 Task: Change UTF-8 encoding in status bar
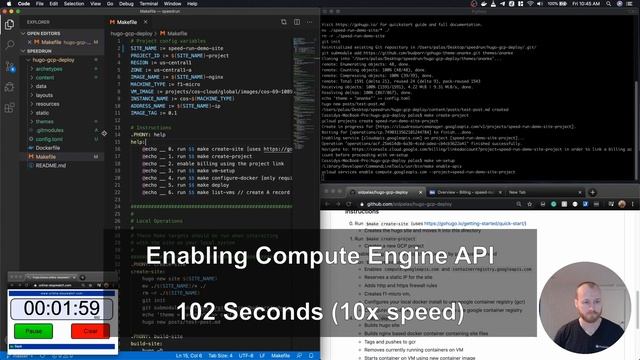click(x=246, y=356)
